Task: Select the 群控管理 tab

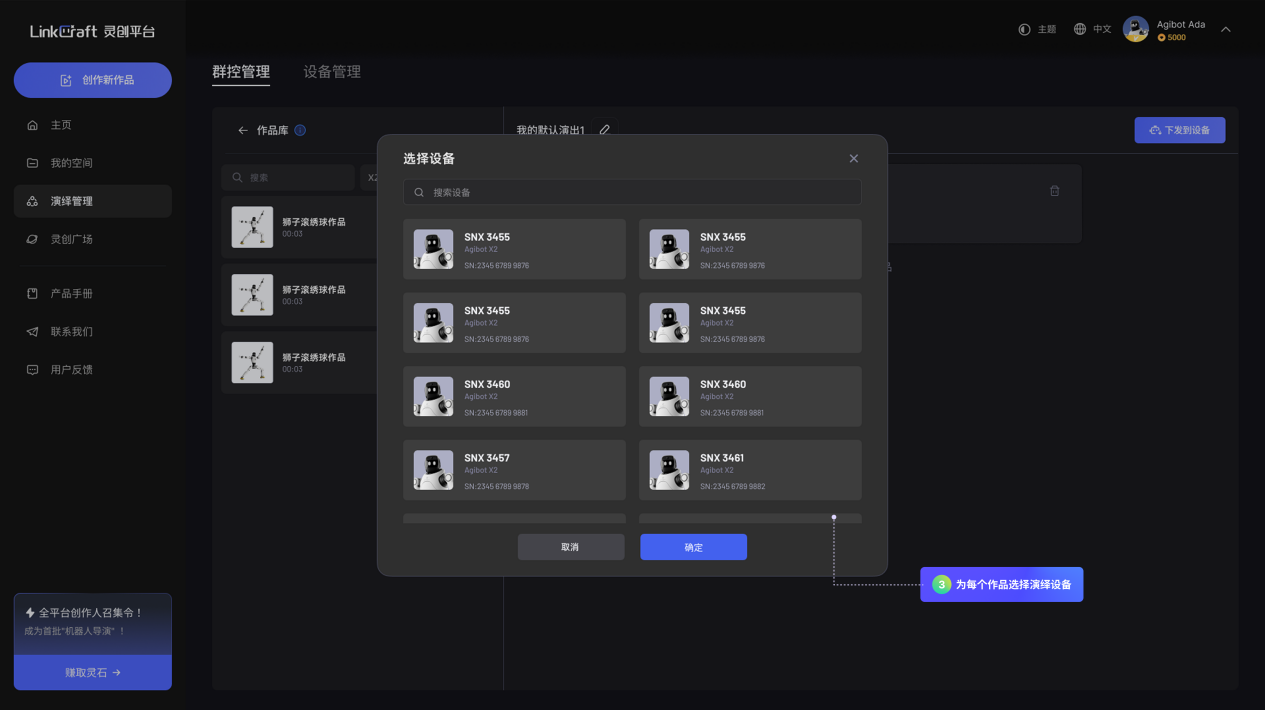Action: [241, 72]
